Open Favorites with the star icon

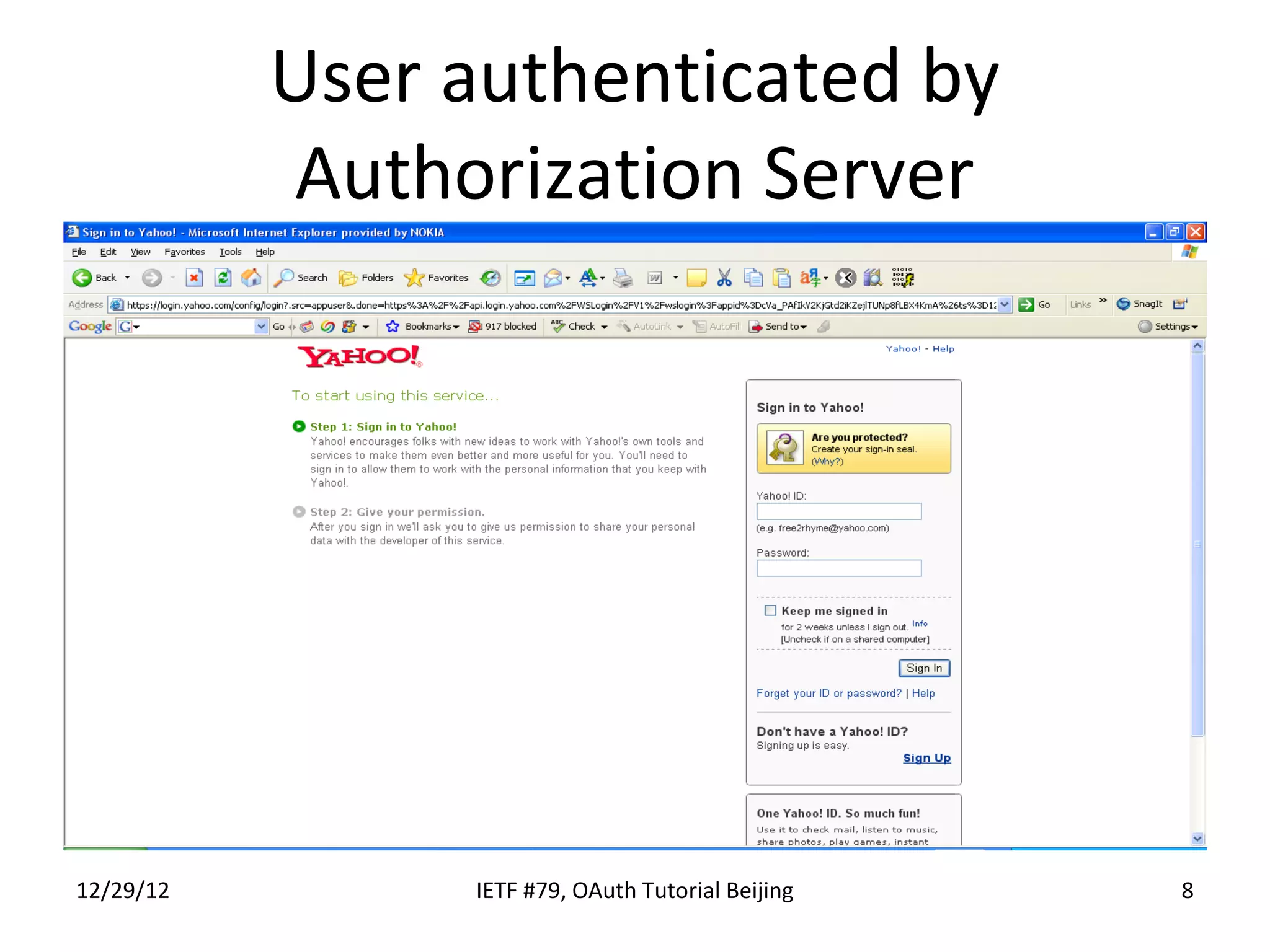[436, 278]
